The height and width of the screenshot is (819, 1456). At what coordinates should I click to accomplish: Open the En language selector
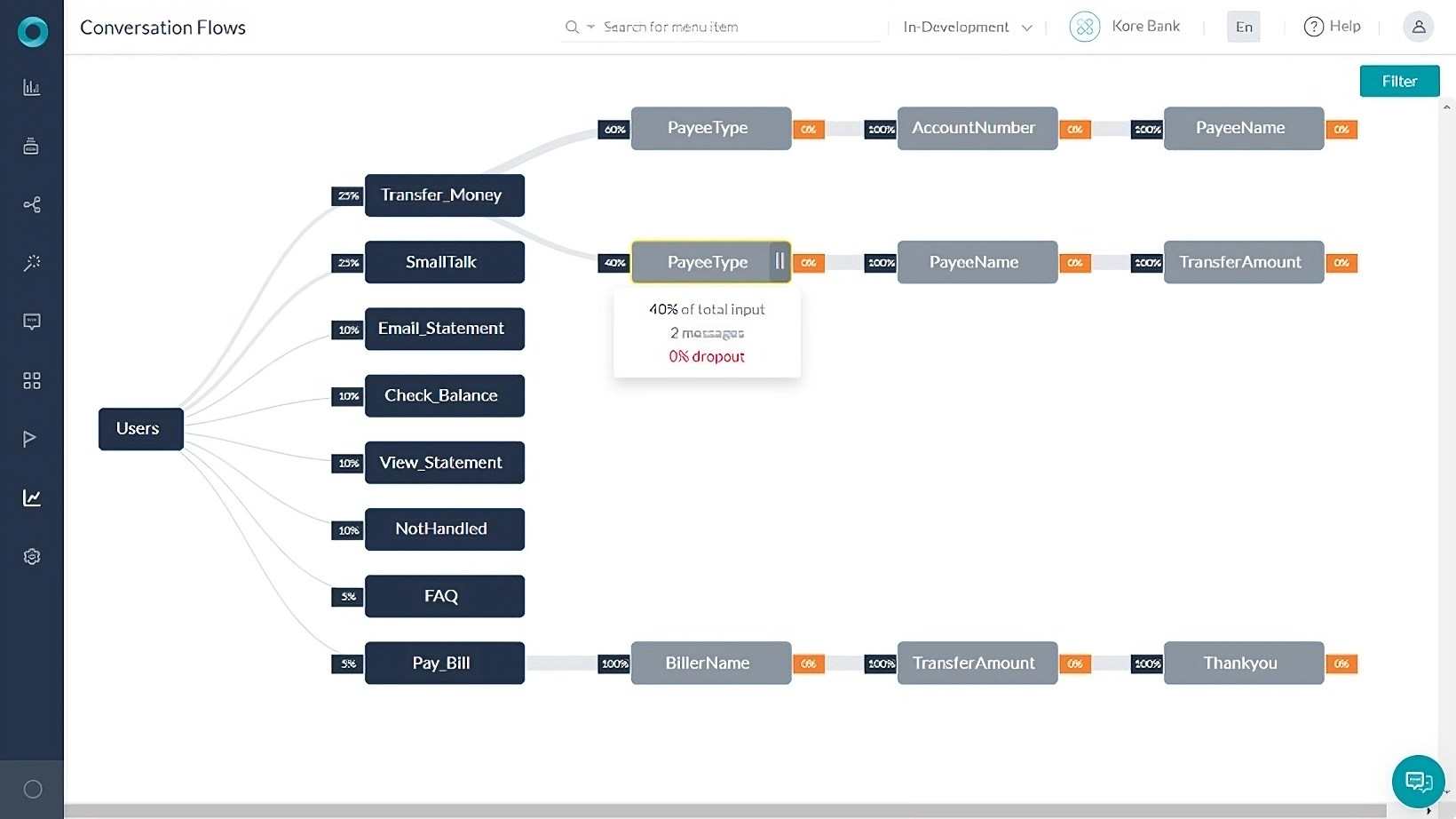[x=1244, y=27]
